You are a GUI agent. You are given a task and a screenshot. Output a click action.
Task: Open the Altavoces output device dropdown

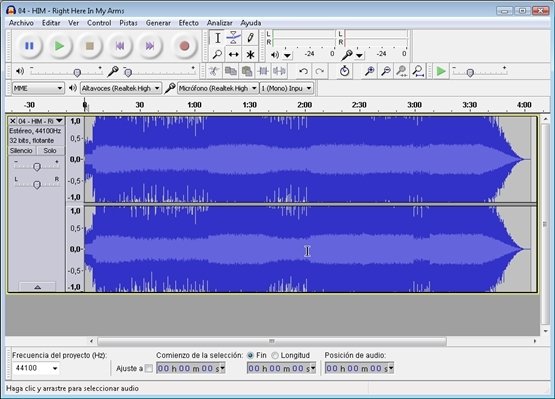tap(121, 88)
